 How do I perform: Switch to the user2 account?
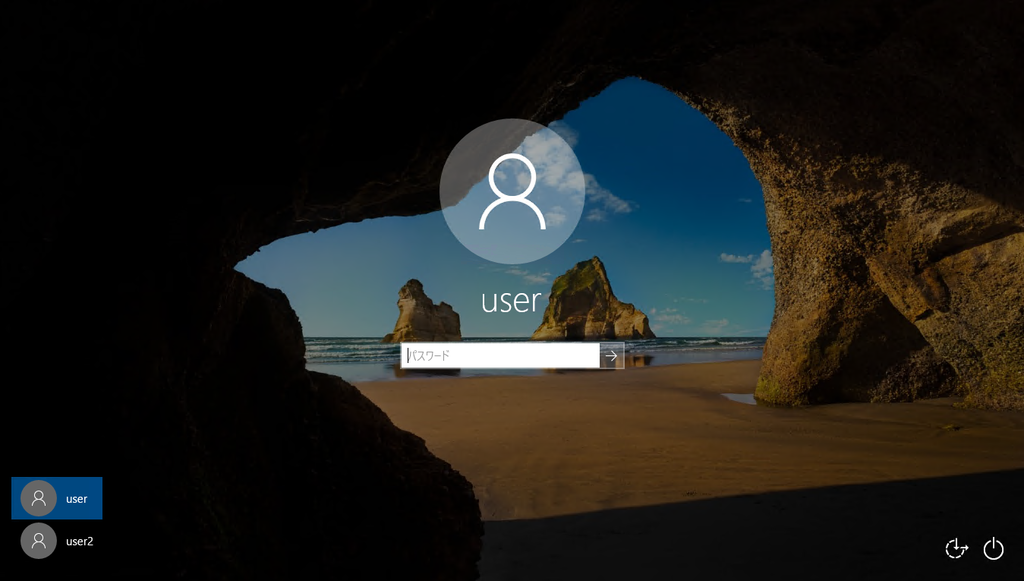[x=57, y=541]
